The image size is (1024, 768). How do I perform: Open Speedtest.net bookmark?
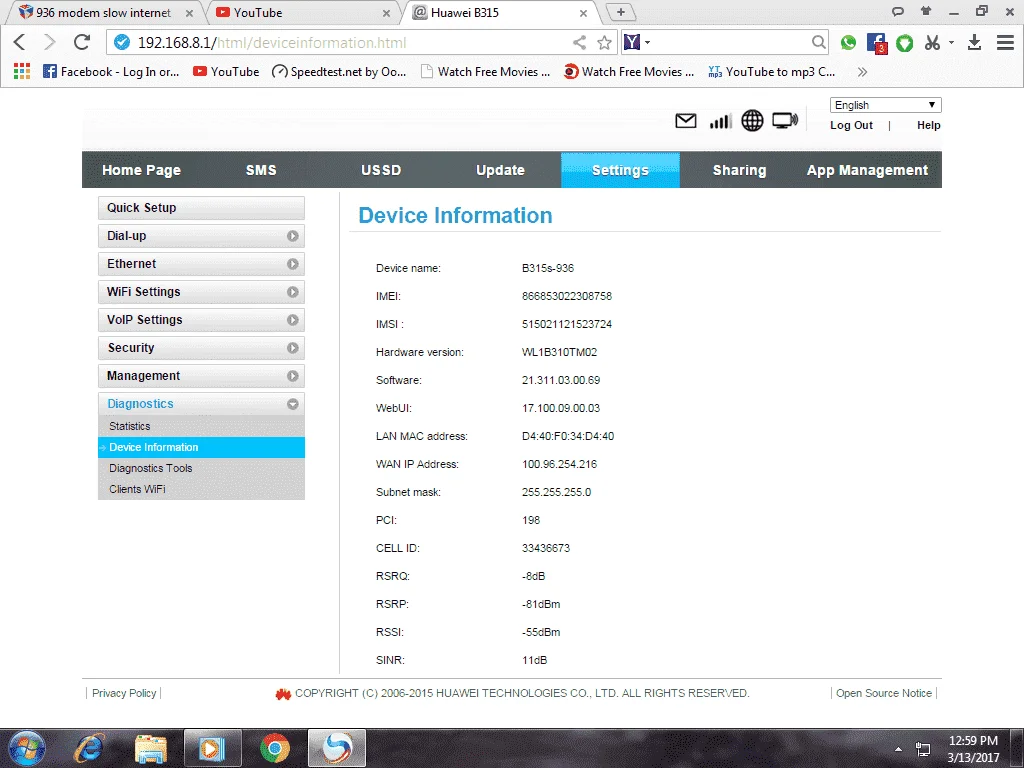tap(339, 72)
